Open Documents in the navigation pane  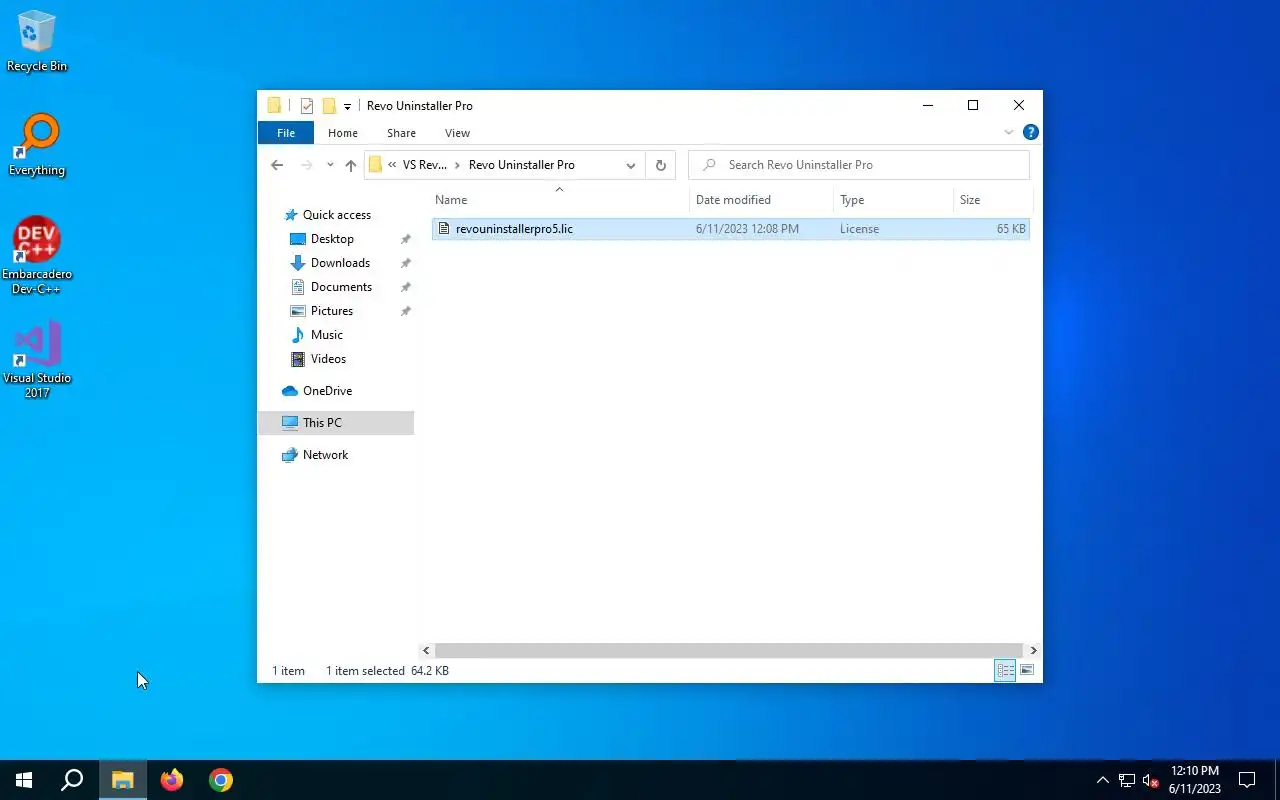[x=341, y=287]
